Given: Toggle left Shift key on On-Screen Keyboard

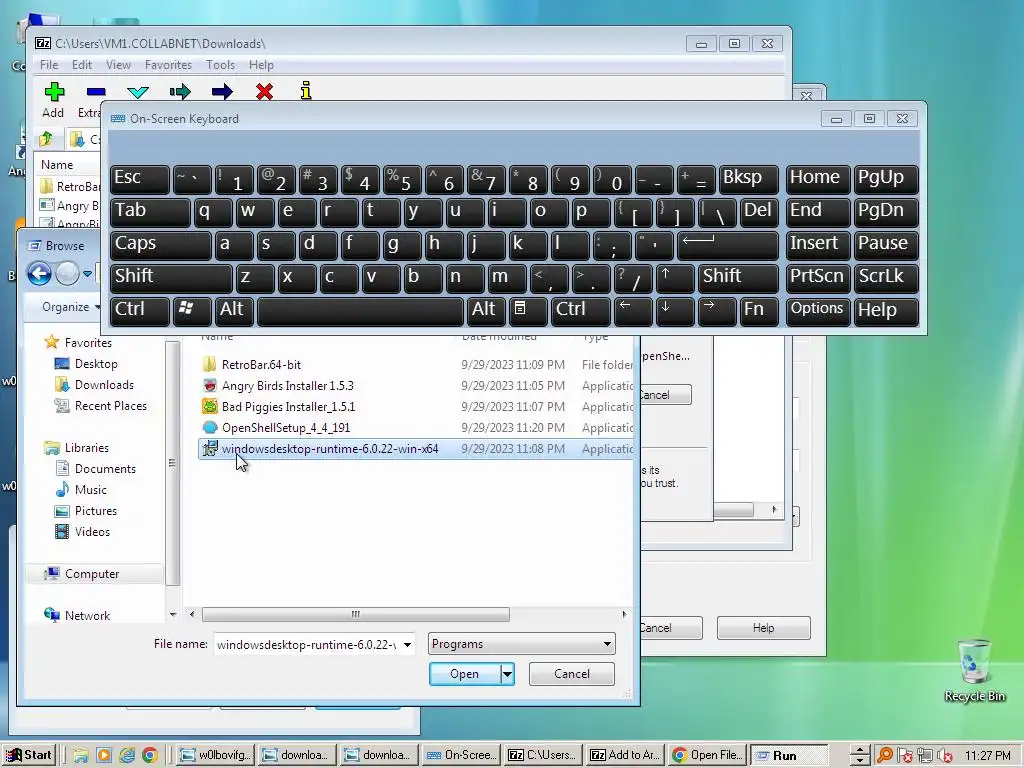Looking at the screenshot, I should 171,277.
